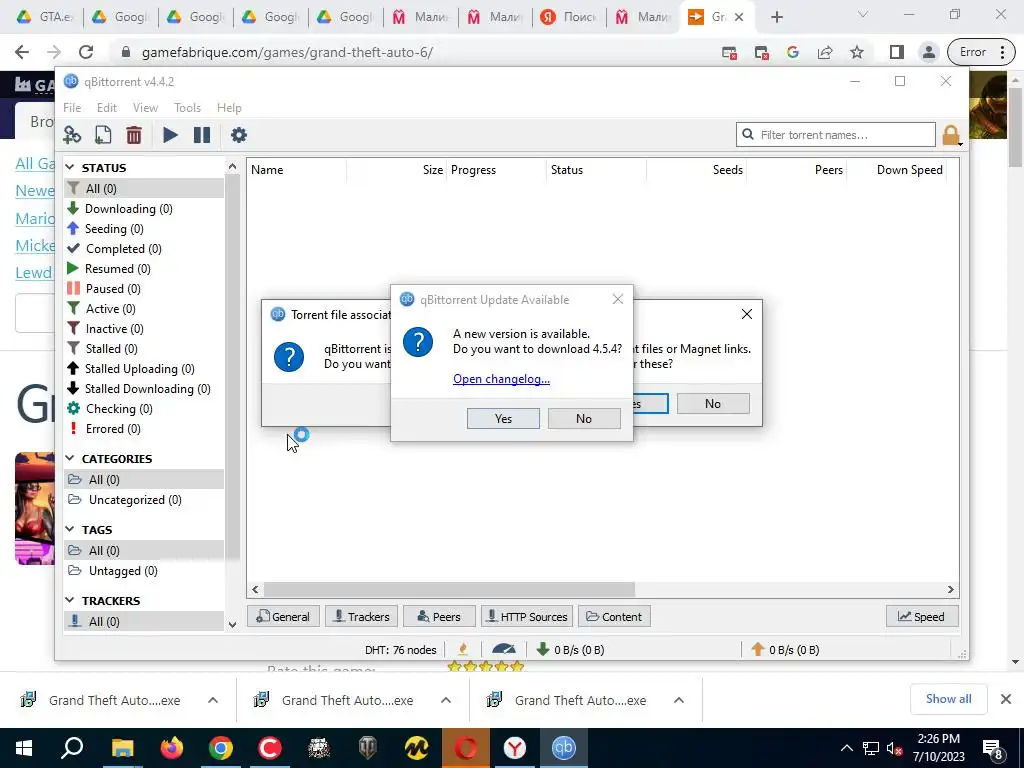The height and width of the screenshot is (768, 1024).
Task: Show hidden system tray icons chevron
Action: (846, 748)
